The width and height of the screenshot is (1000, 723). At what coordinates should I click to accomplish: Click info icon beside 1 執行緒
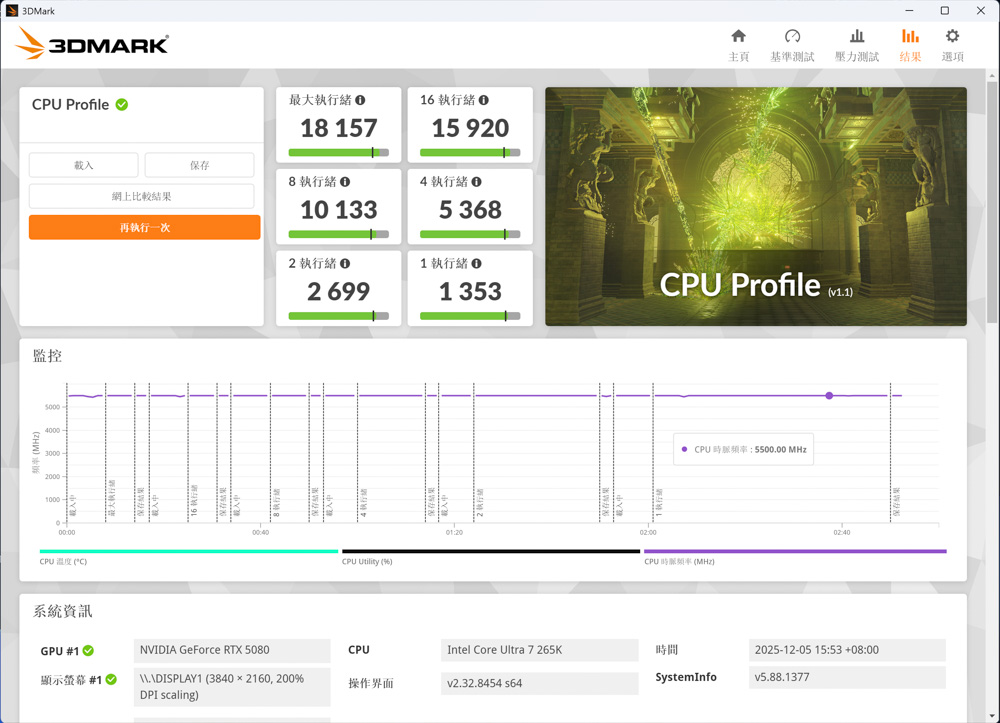pyautogui.click(x=477, y=264)
